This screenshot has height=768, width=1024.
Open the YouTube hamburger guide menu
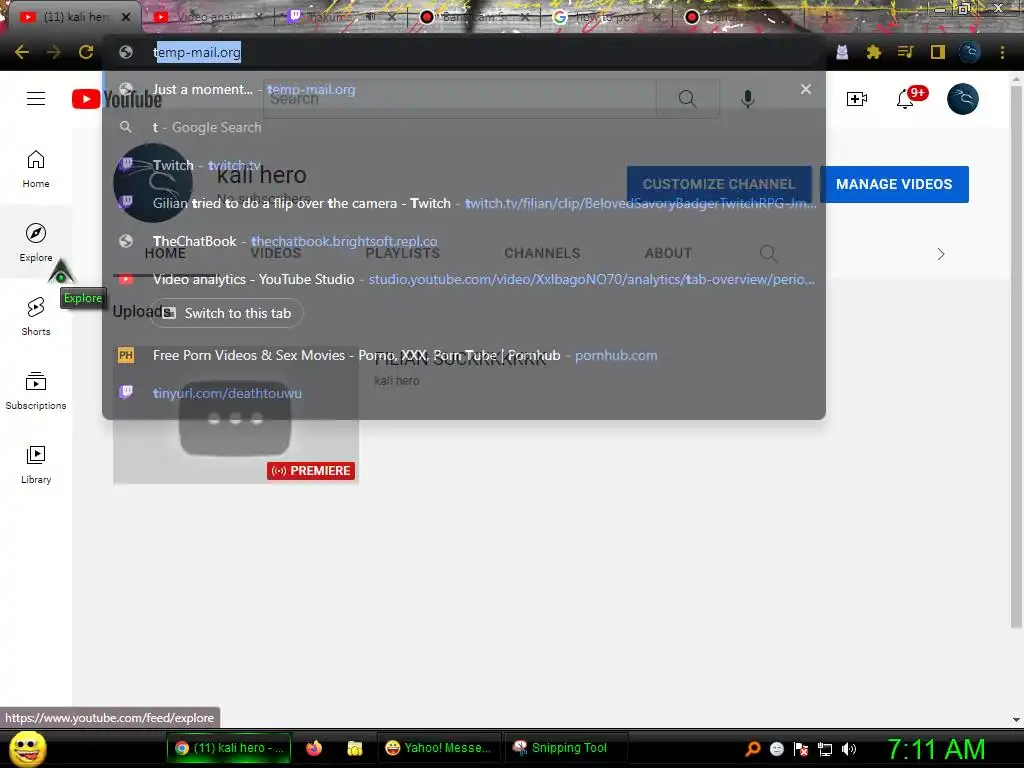click(x=36, y=99)
